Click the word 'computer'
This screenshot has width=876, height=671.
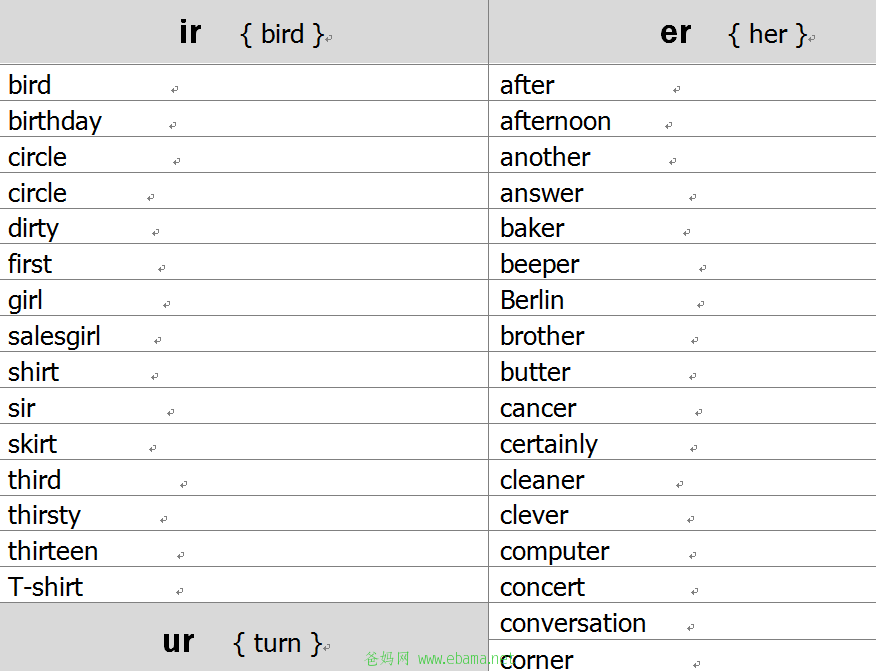coord(554,552)
